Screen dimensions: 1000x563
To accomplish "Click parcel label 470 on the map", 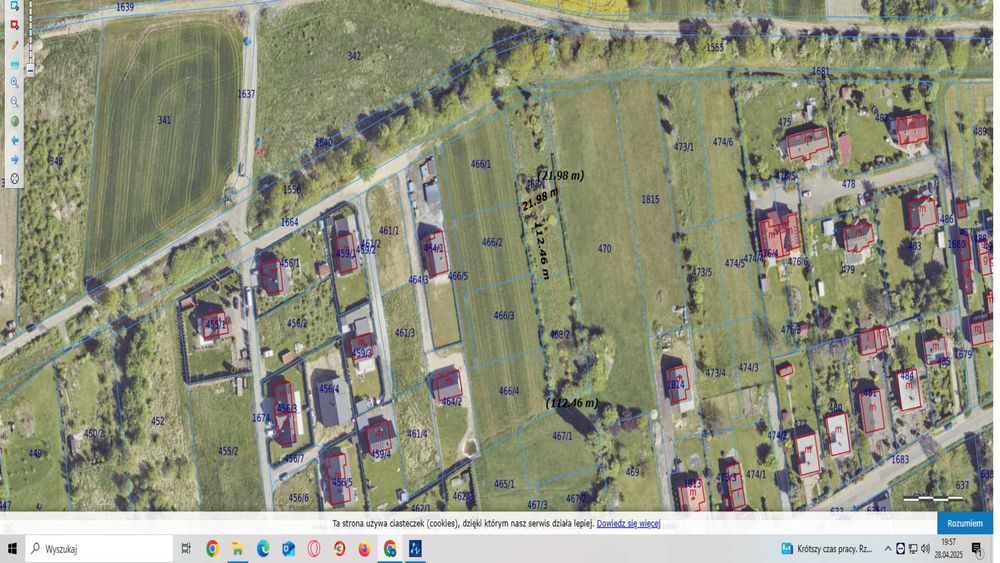I will point(605,249).
